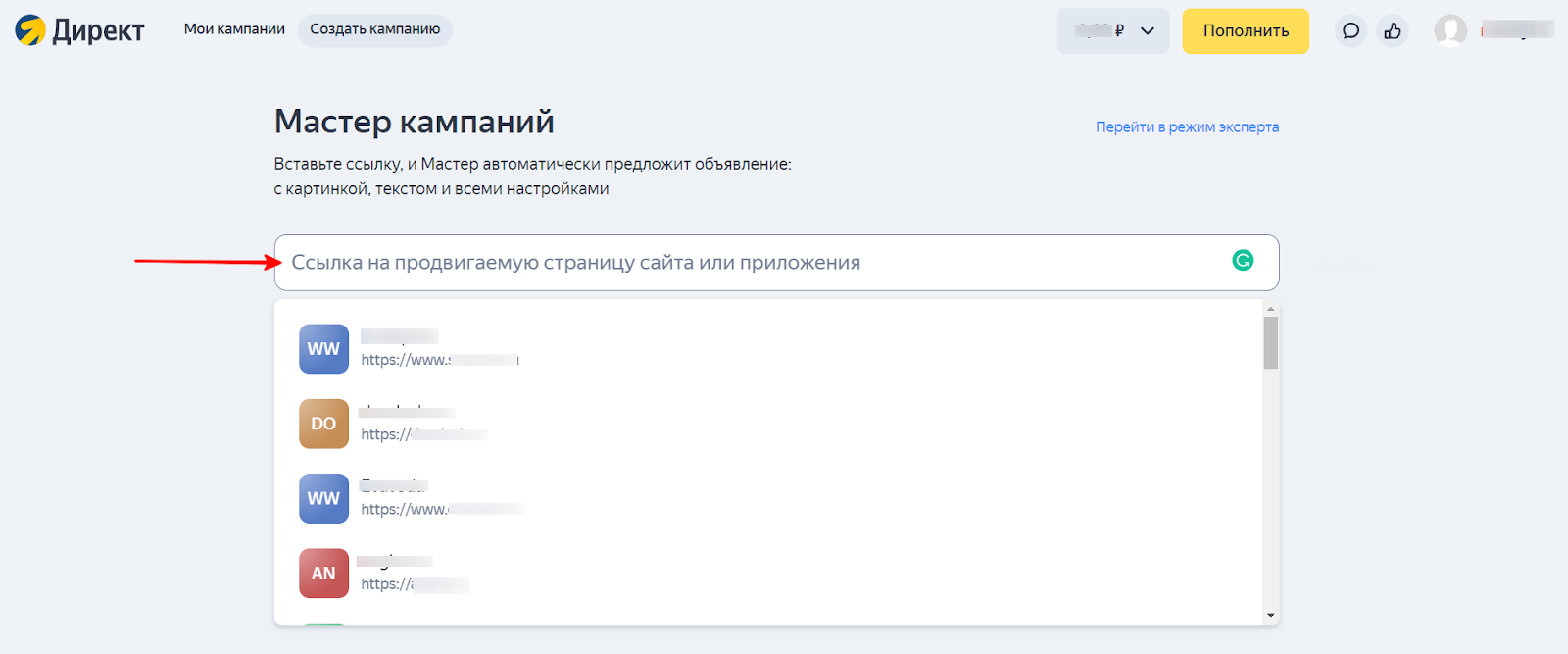Choose the first https://www suggestion entry
This screenshot has height=654, width=1568.
tap(439, 350)
